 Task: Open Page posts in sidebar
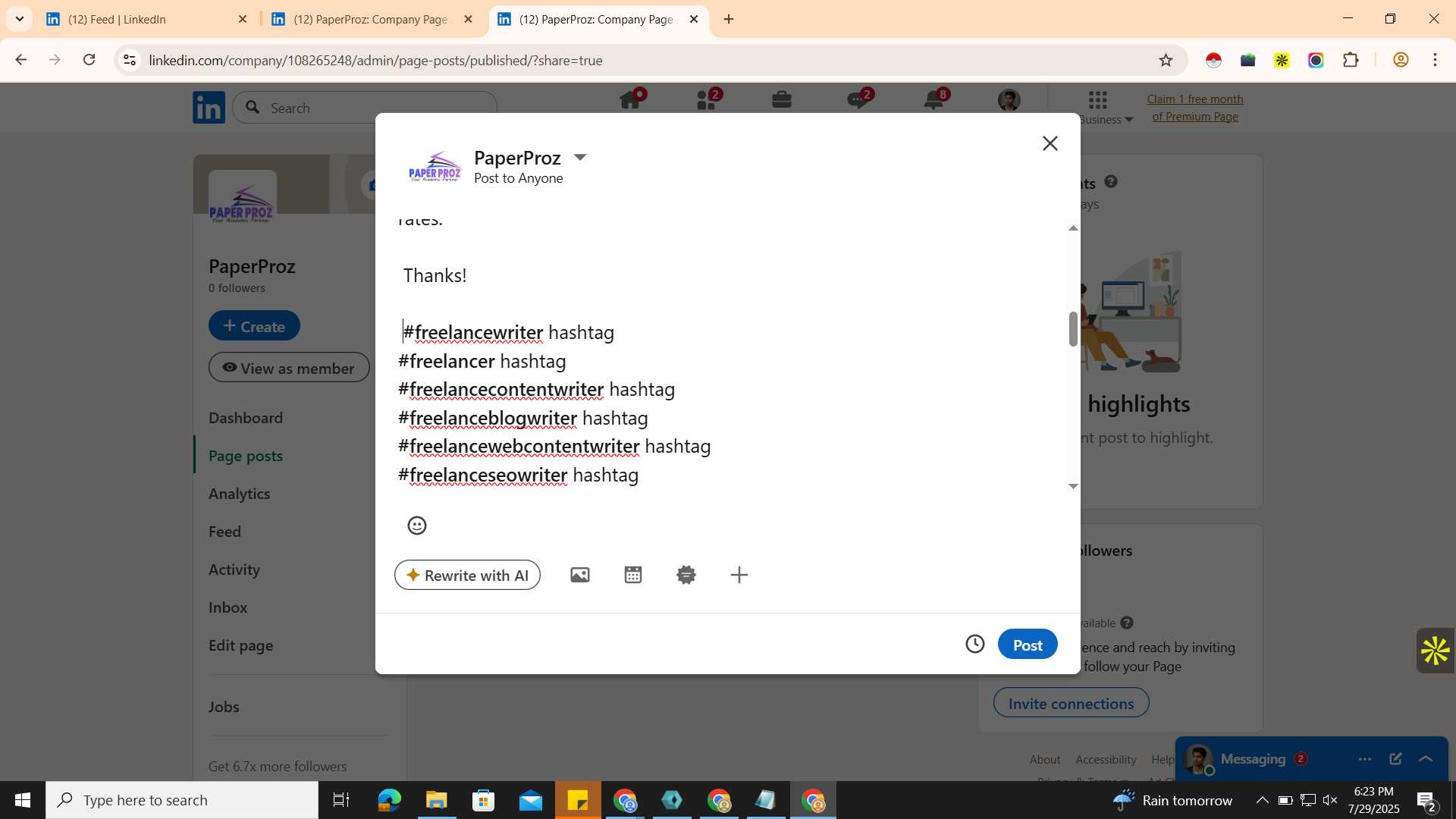tap(246, 456)
